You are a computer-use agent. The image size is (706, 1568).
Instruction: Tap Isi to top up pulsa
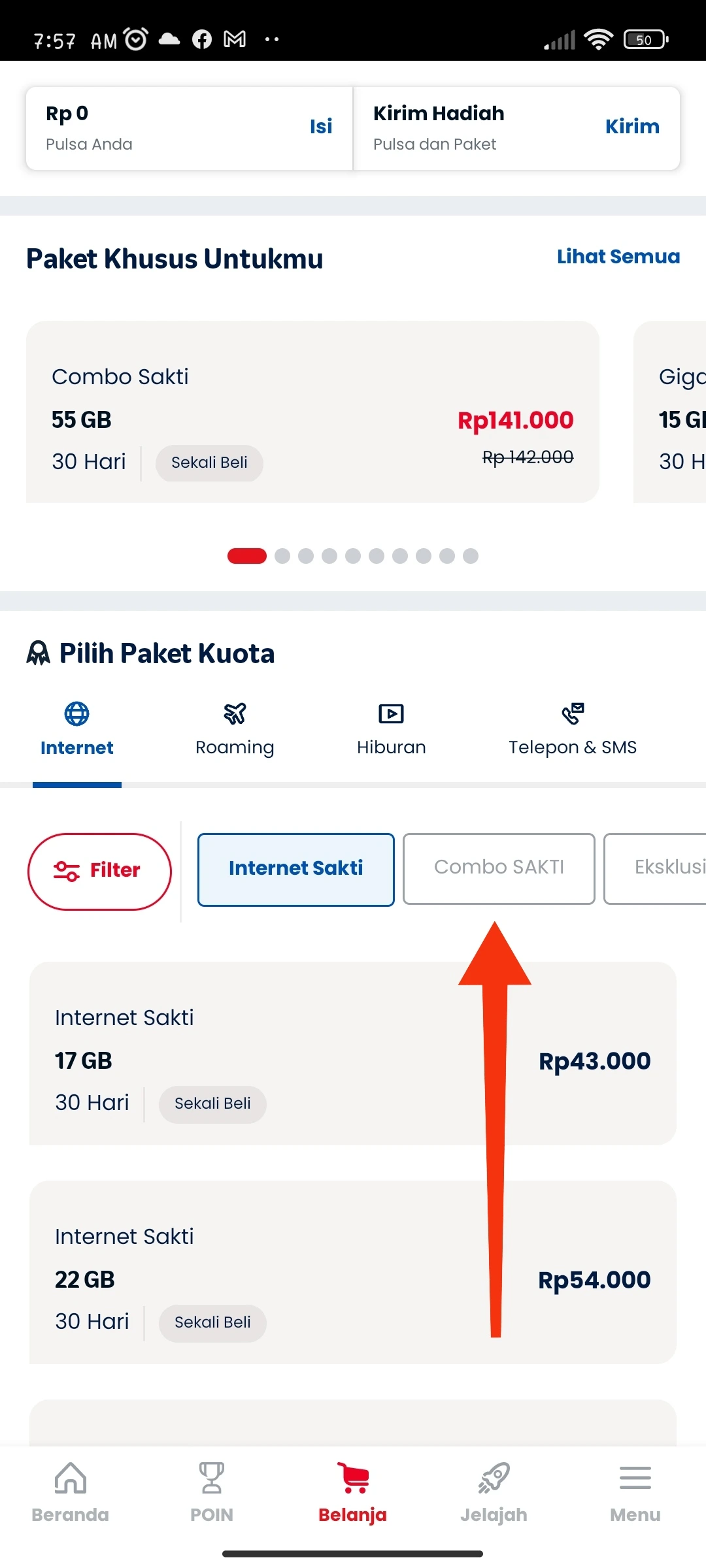pos(321,126)
